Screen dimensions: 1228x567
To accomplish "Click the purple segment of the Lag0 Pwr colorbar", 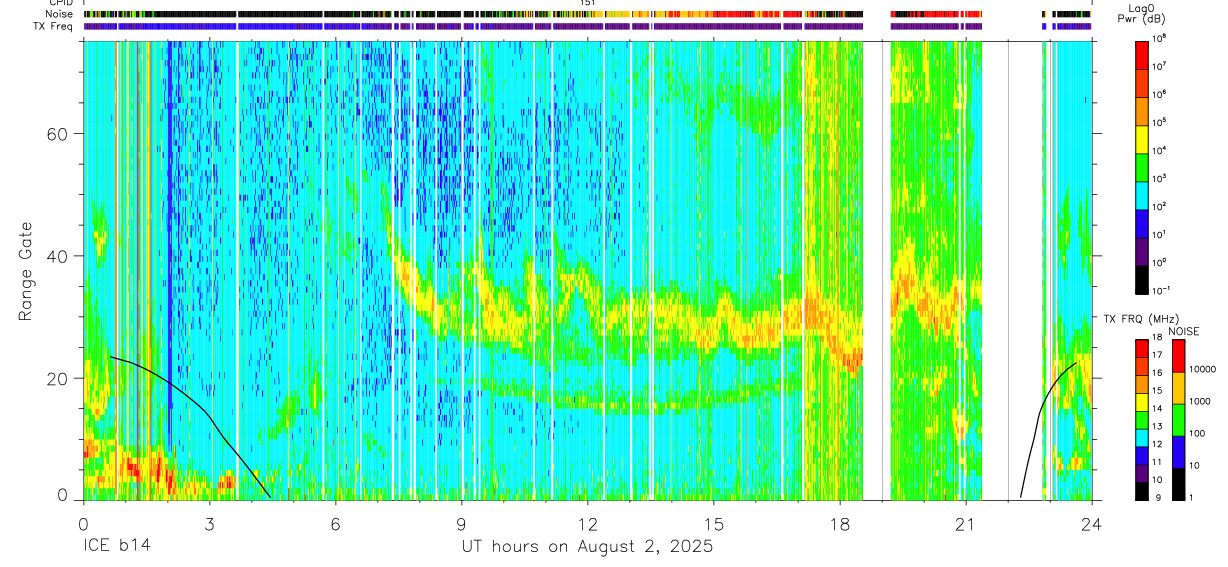I will point(1142,253).
